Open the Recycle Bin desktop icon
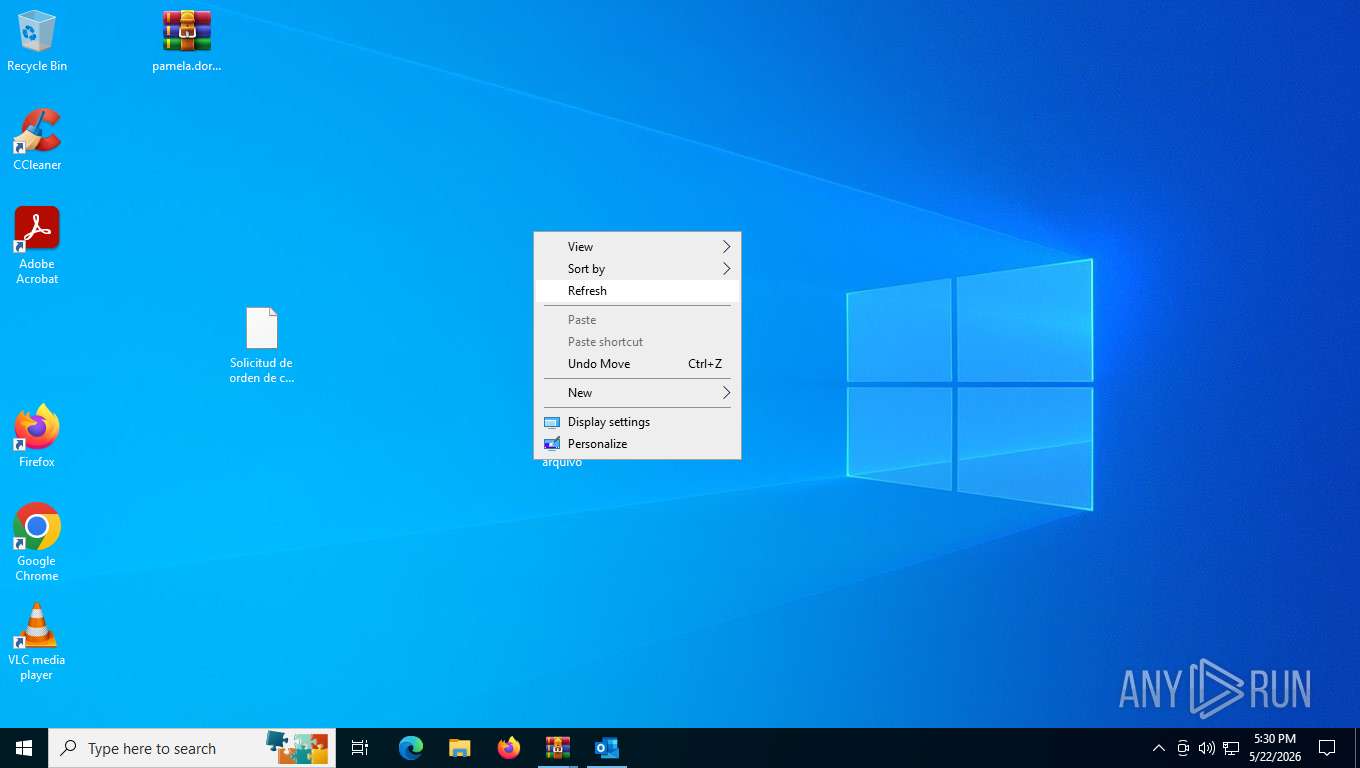This screenshot has height=768, width=1360. pyautogui.click(x=37, y=41)
